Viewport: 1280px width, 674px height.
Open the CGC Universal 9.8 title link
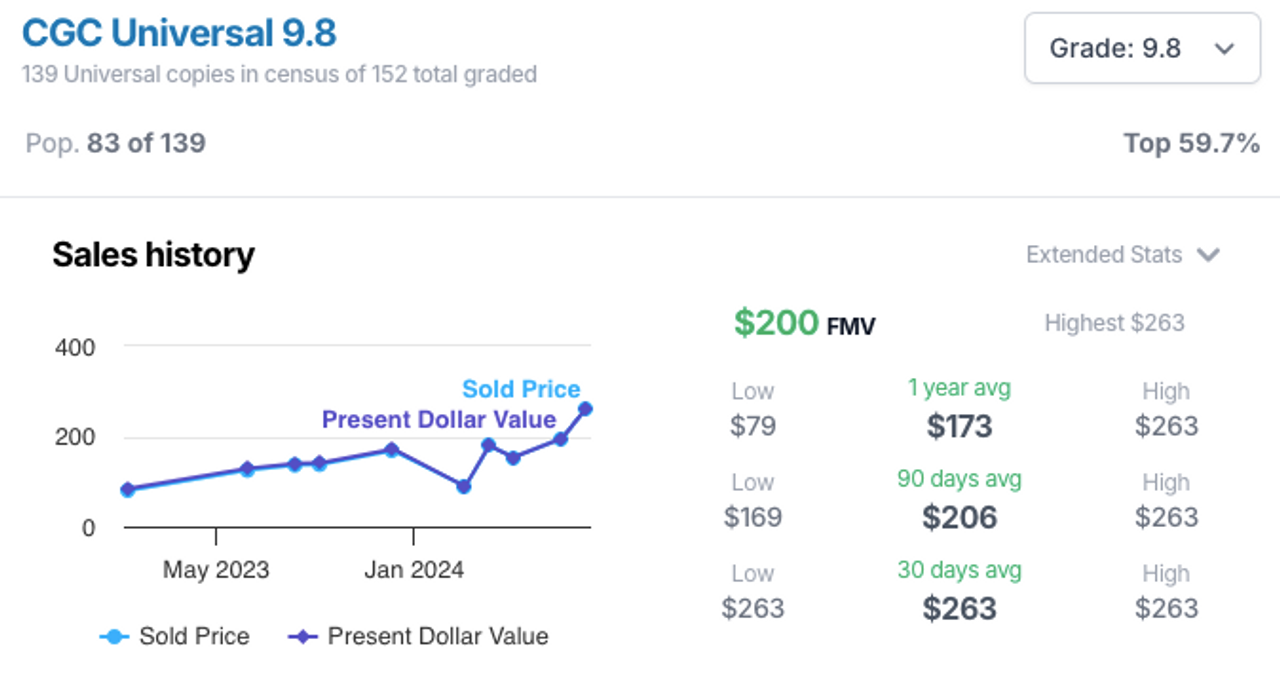[179, 33]
